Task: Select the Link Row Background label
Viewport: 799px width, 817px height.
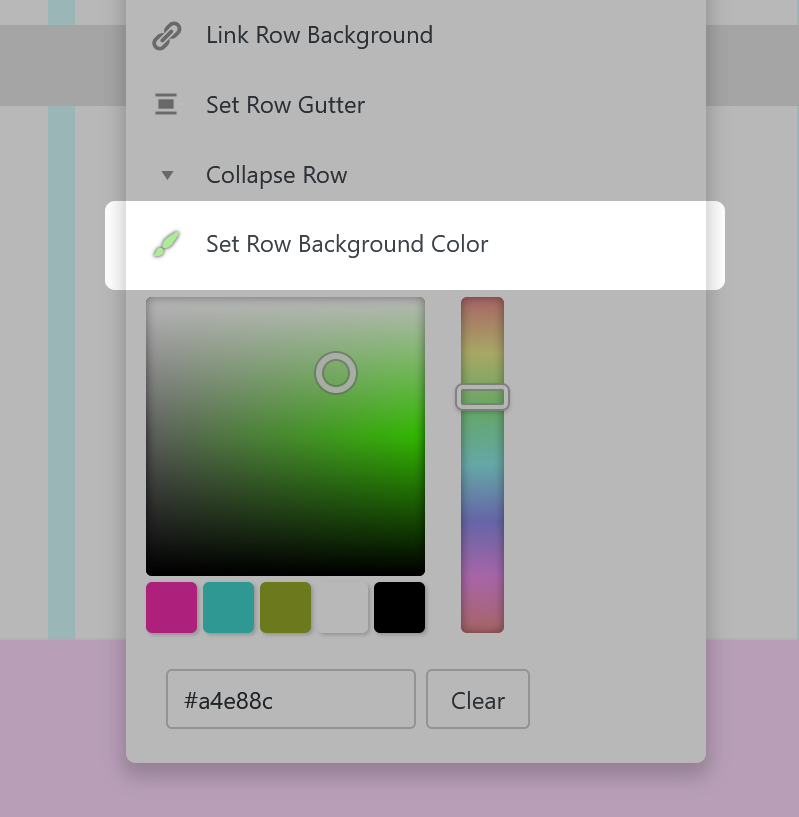Action: click(x=319, y=36)
